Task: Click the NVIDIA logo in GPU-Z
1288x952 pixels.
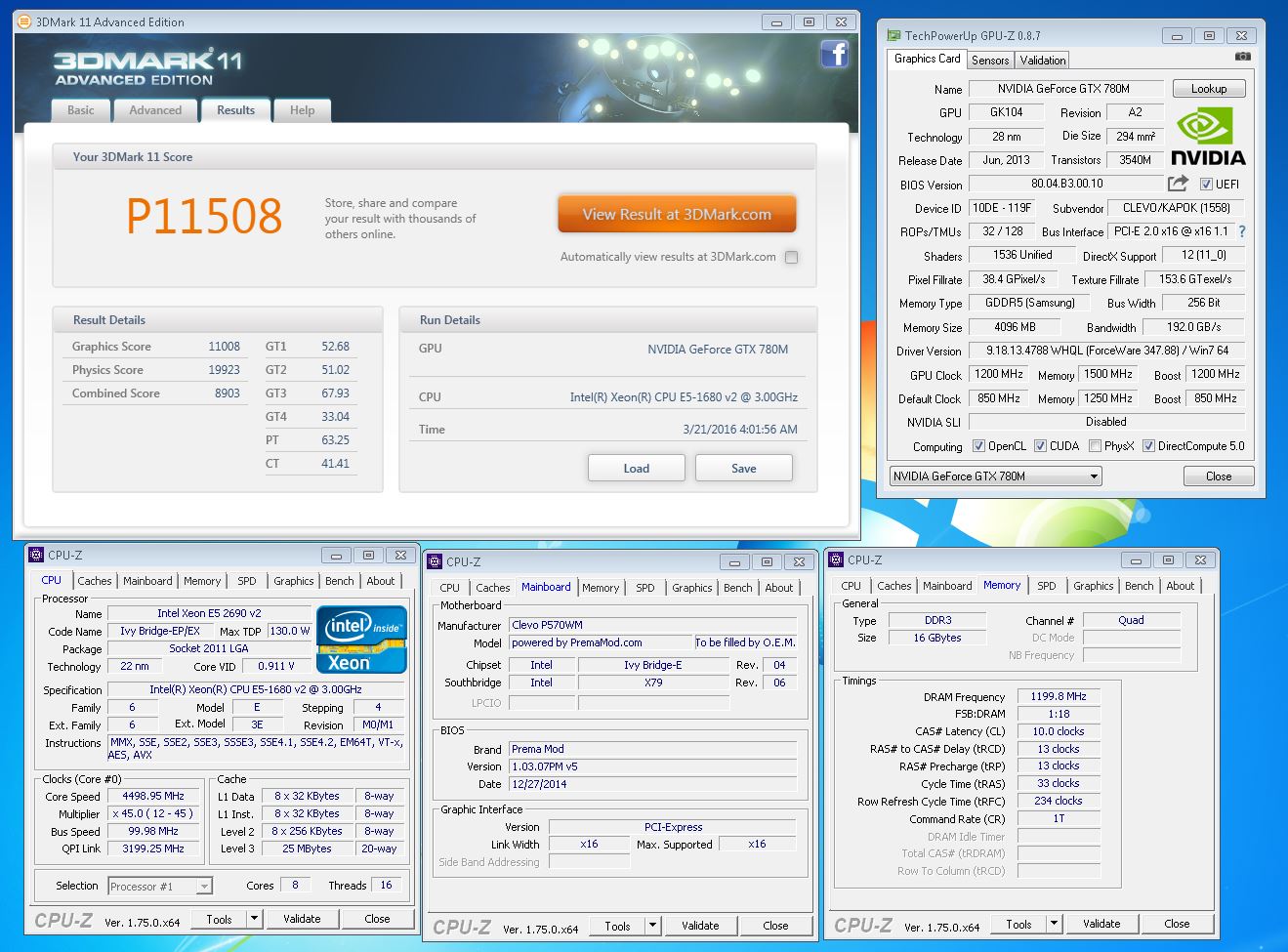Action: coord(1207,137)
